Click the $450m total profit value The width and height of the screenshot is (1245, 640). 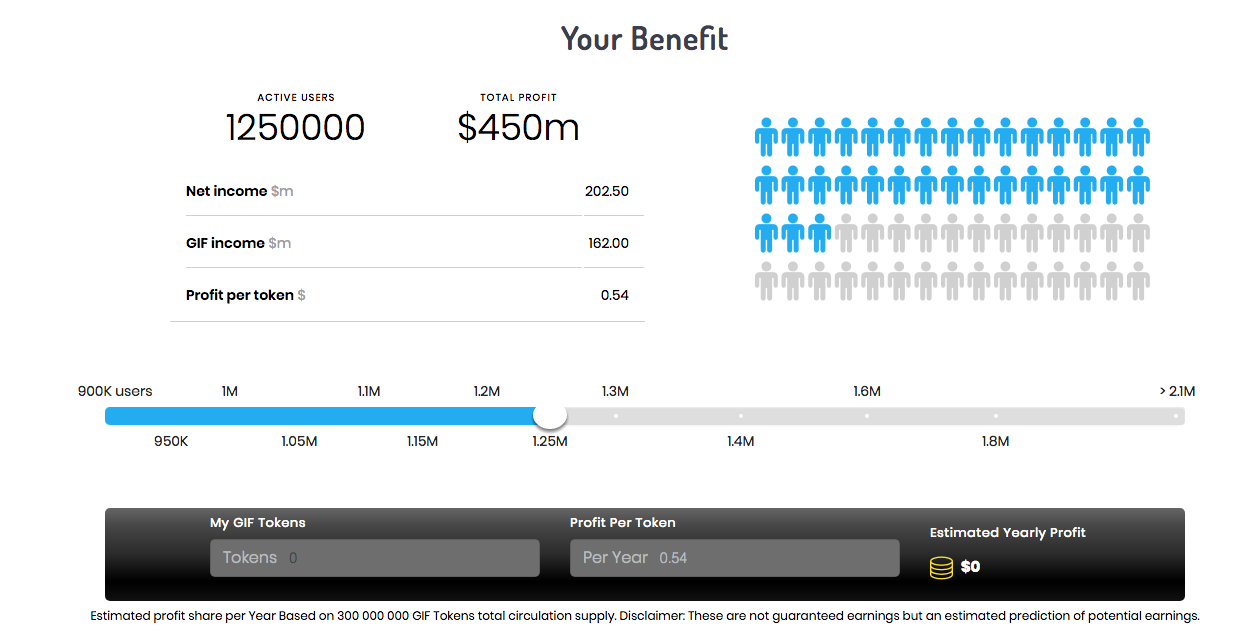(518, 128)
